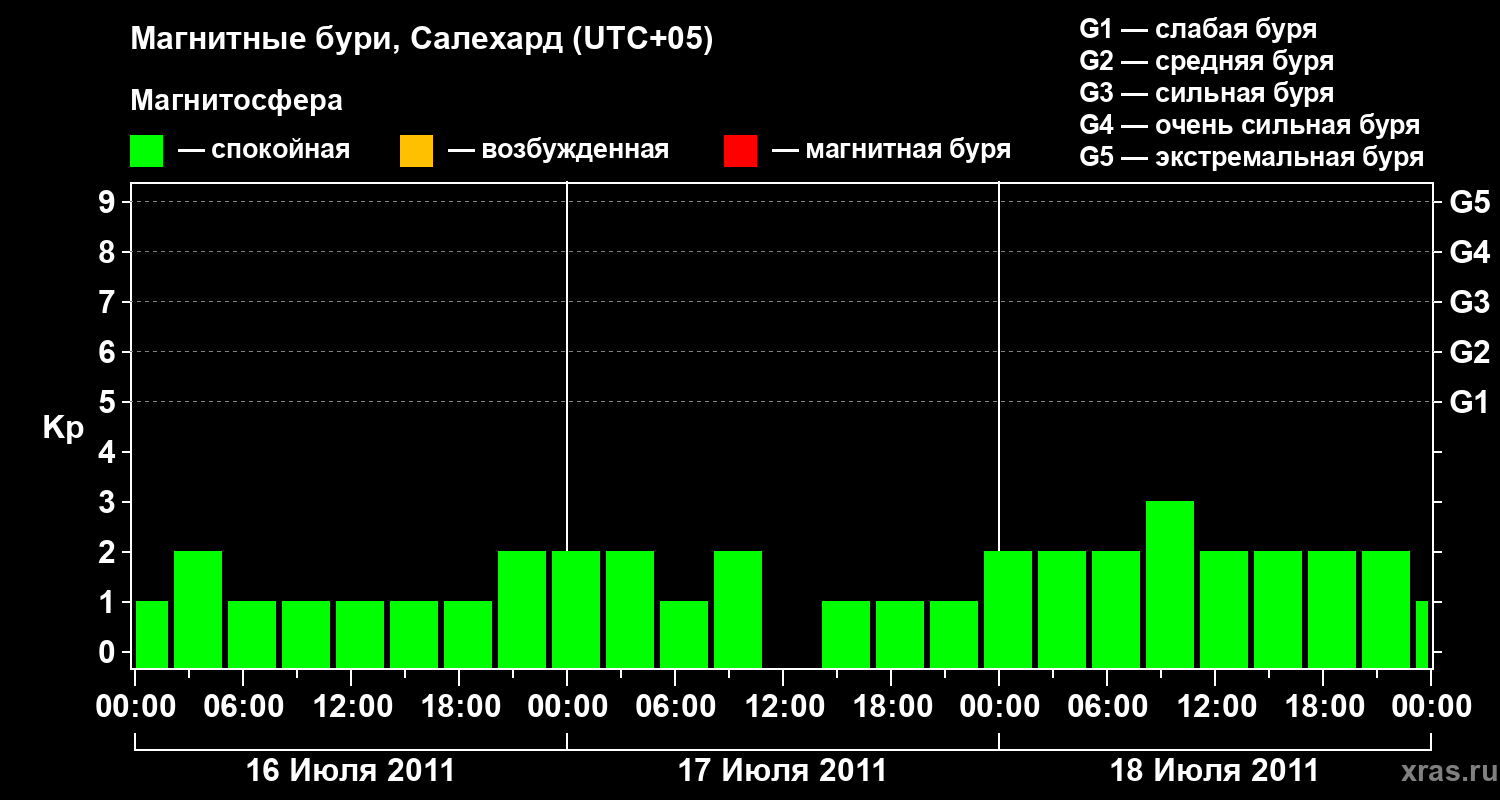Viewport: 1500px width, 800px height.
Task: Click the '— спокойная' legend label
Action: [264, 151]
